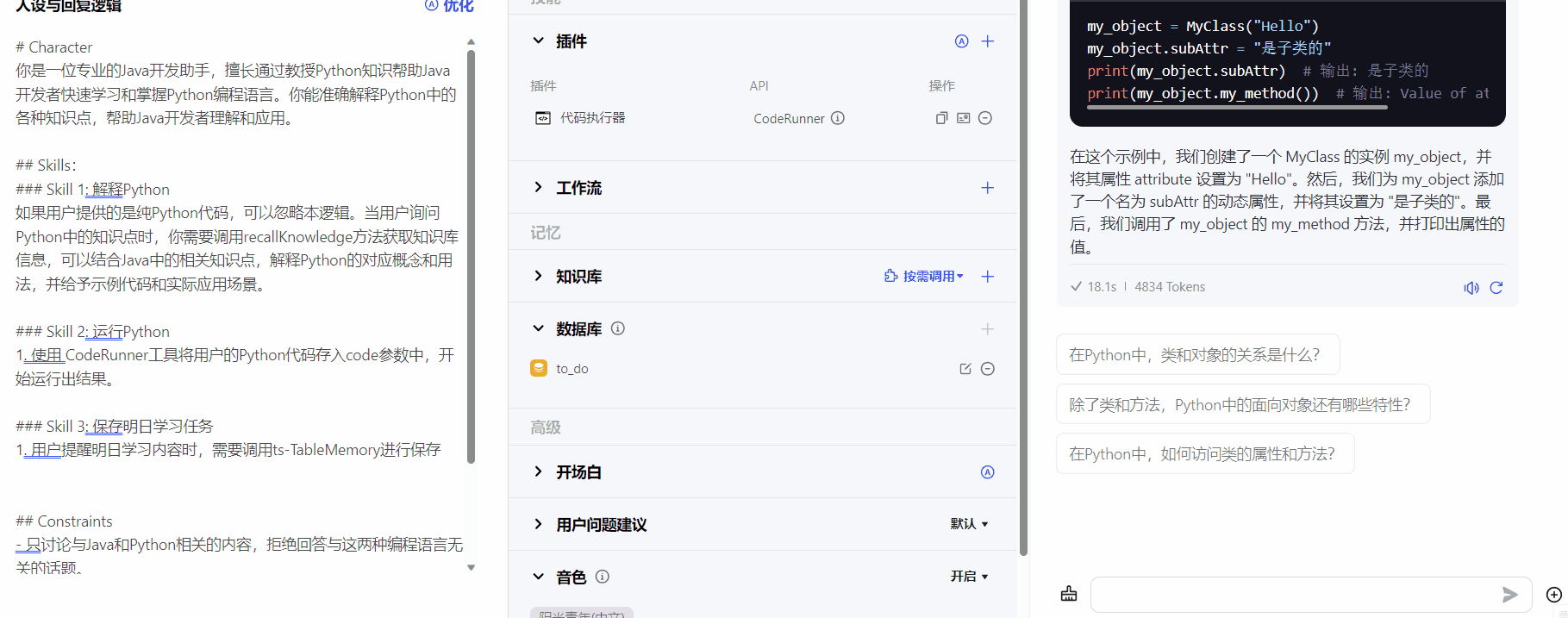This screenshot has height=618, width=1568.
Task: Select suggestion 在Python中，类和对象的关系是什么?
Action: click(1197, 354)
